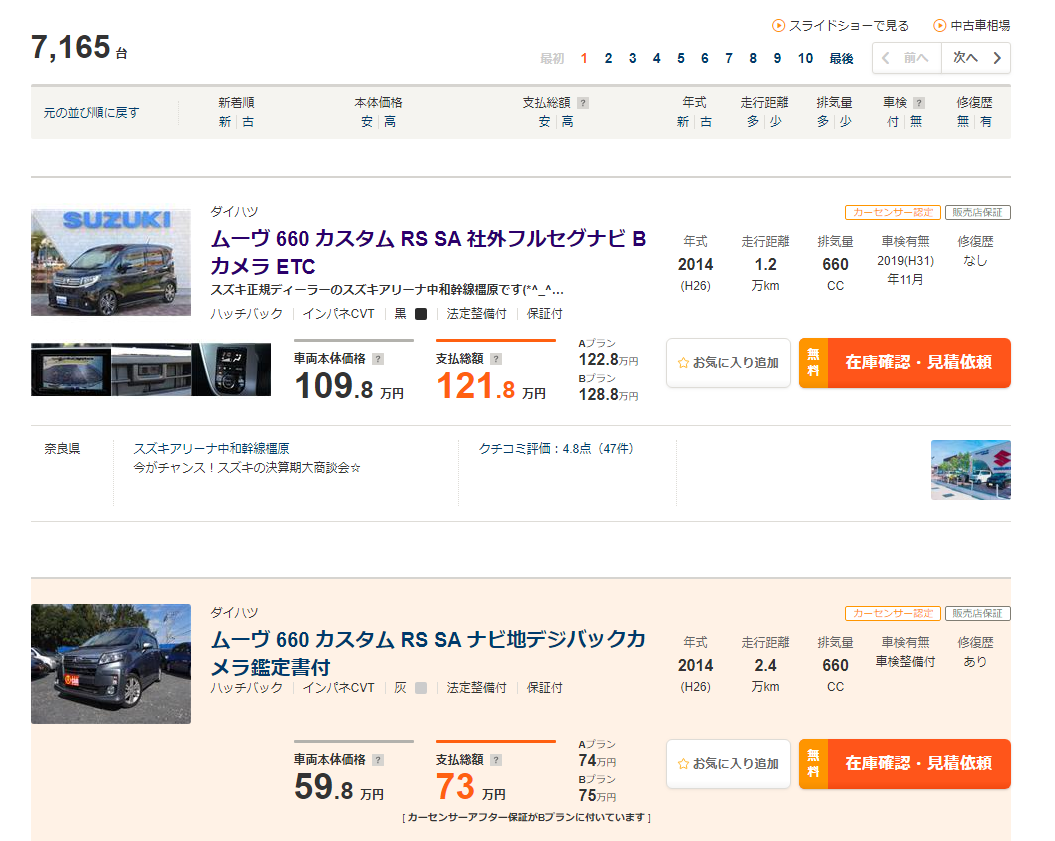Filter 車検 by 無 none
This screenshot has height=841, width=1055.
pos(916,122)
